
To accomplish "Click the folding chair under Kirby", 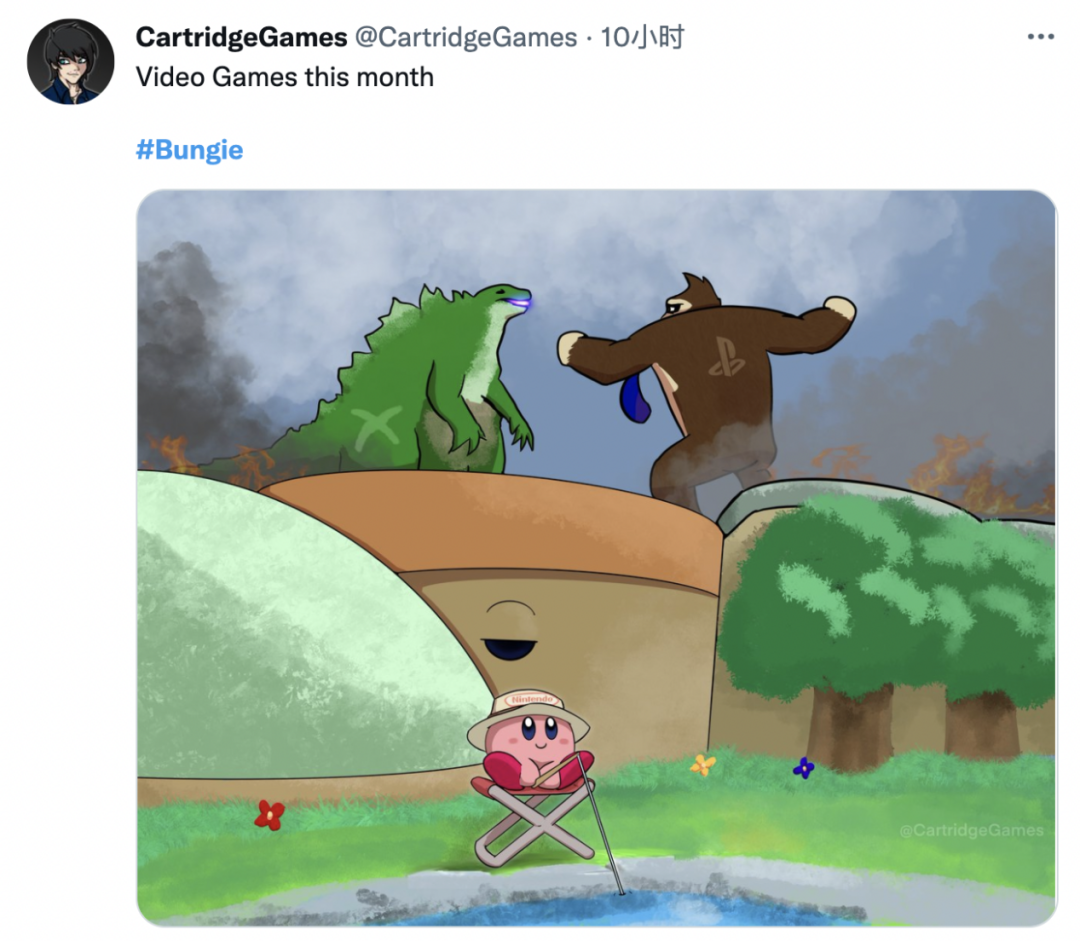I will pos(534,819).
